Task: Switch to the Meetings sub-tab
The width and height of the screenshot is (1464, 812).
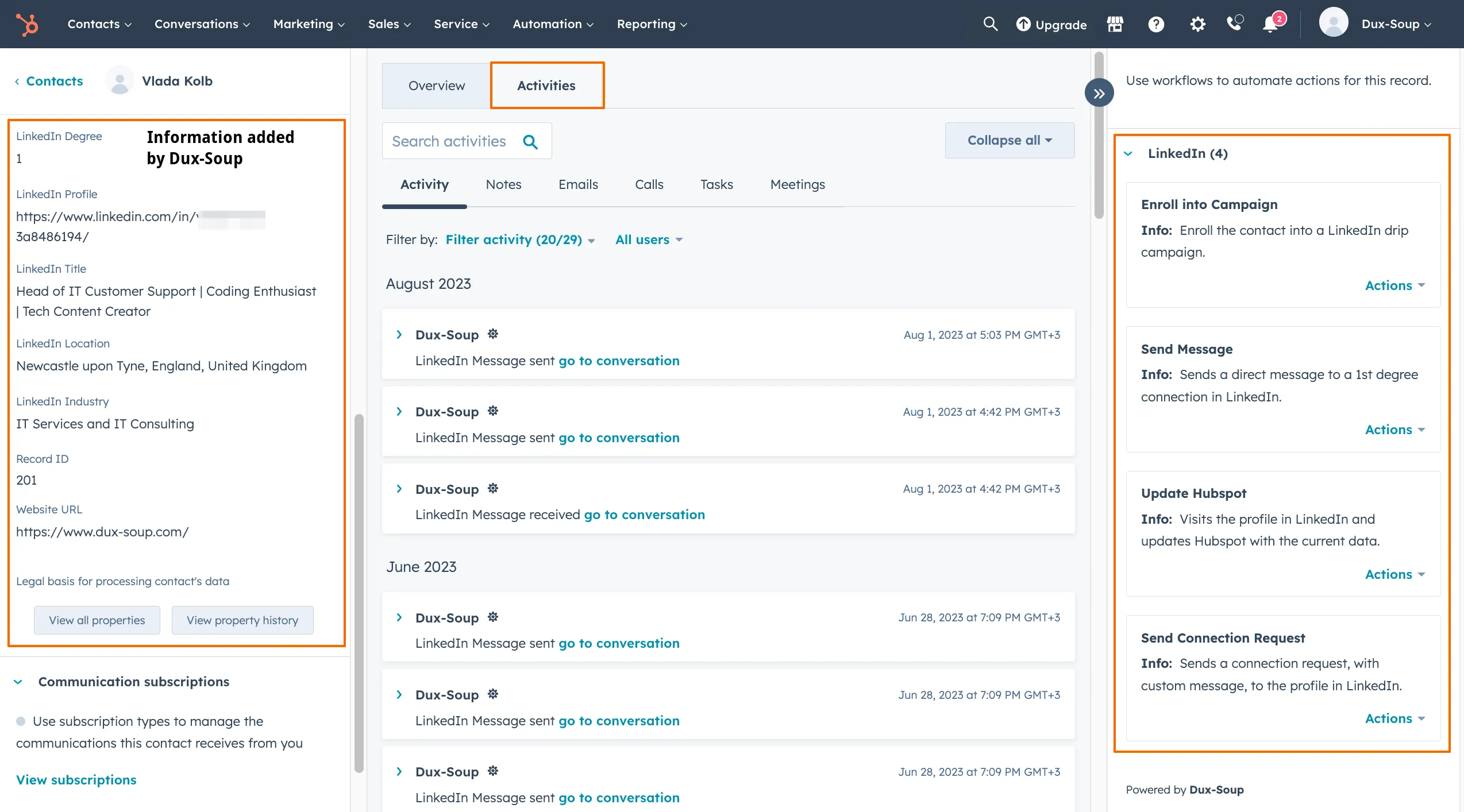Action: point(798,185)
